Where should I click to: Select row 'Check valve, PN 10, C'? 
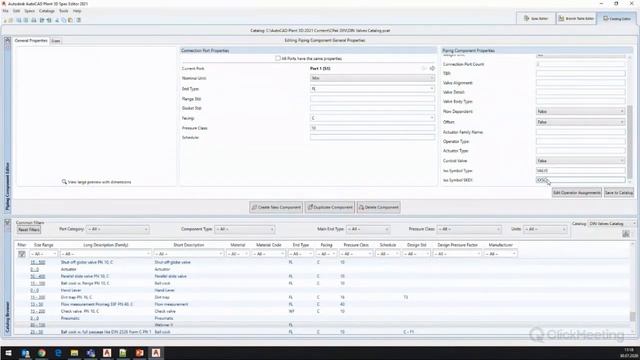pyautogui.click(x=322, y=311)
